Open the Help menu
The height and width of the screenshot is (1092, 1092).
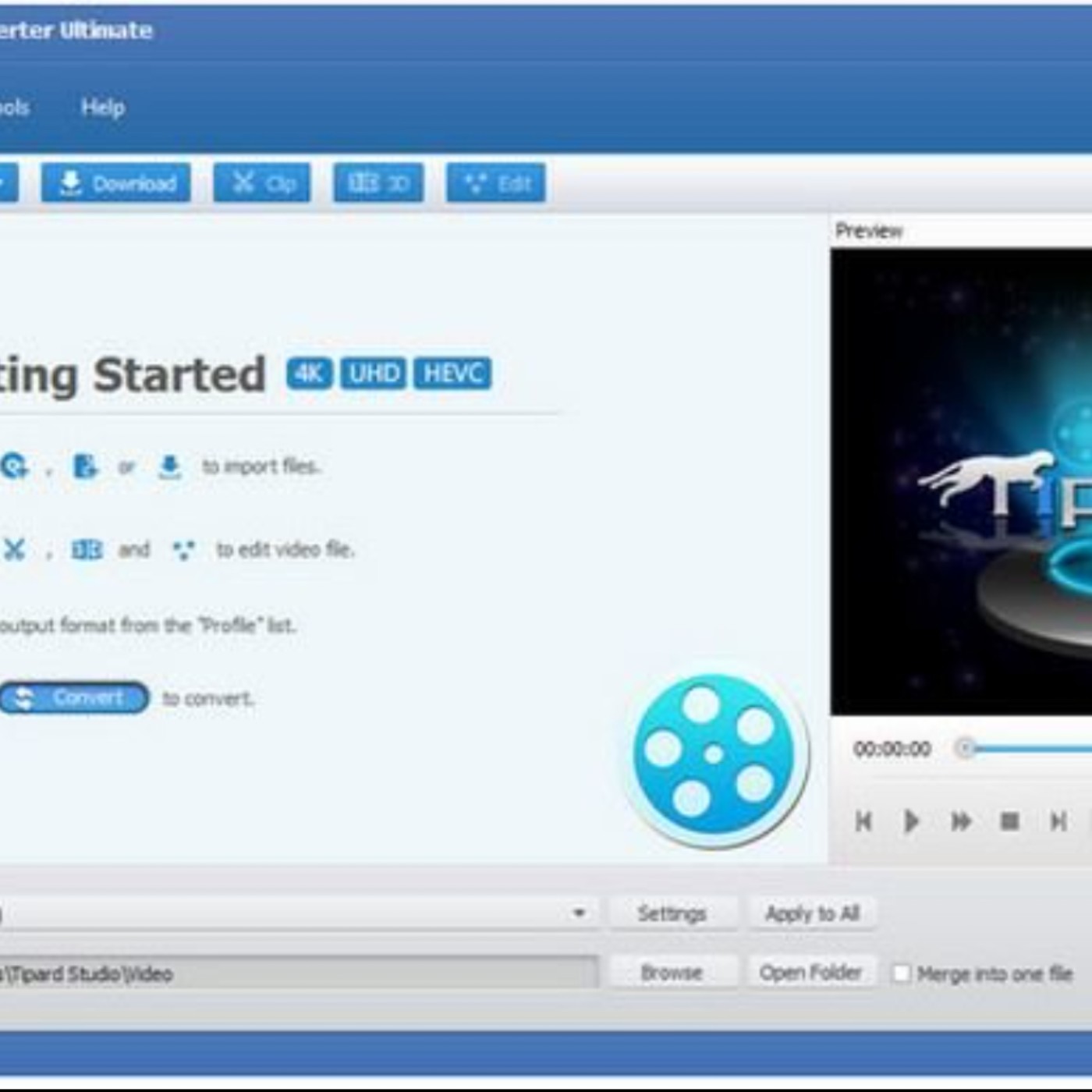pyautogui.click(x=103, y=107)
